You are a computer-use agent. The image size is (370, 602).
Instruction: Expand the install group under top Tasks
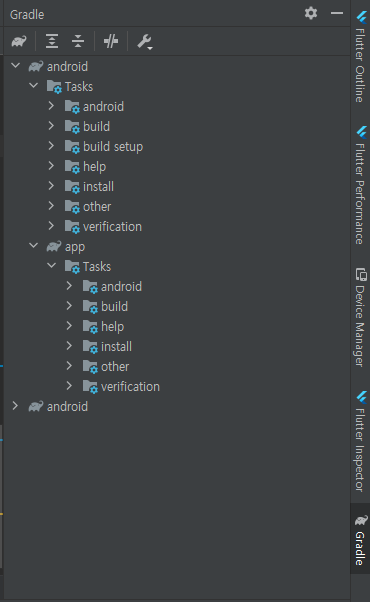pos(51,185)
